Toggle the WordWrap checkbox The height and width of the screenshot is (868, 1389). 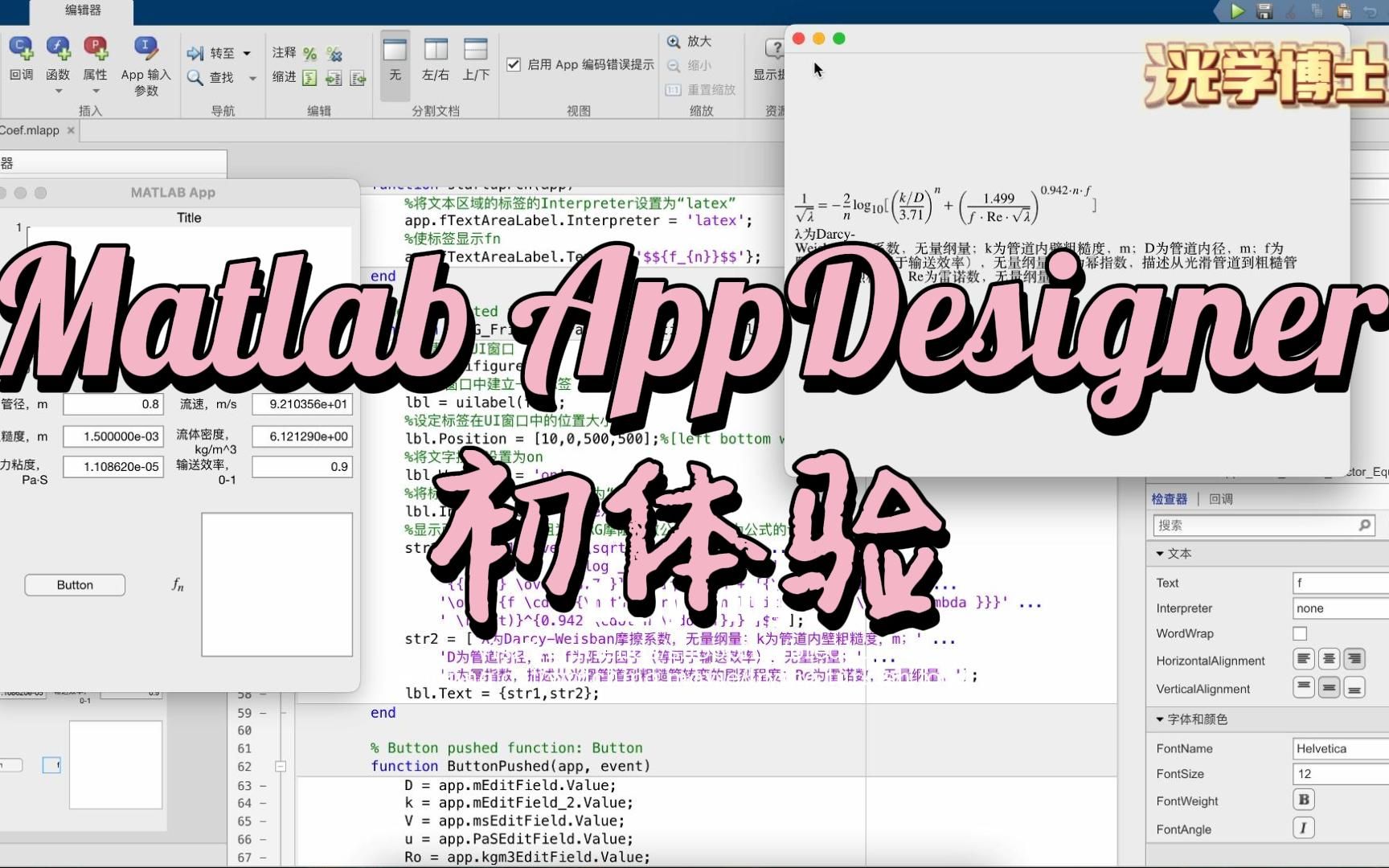tap(1300, 633)
